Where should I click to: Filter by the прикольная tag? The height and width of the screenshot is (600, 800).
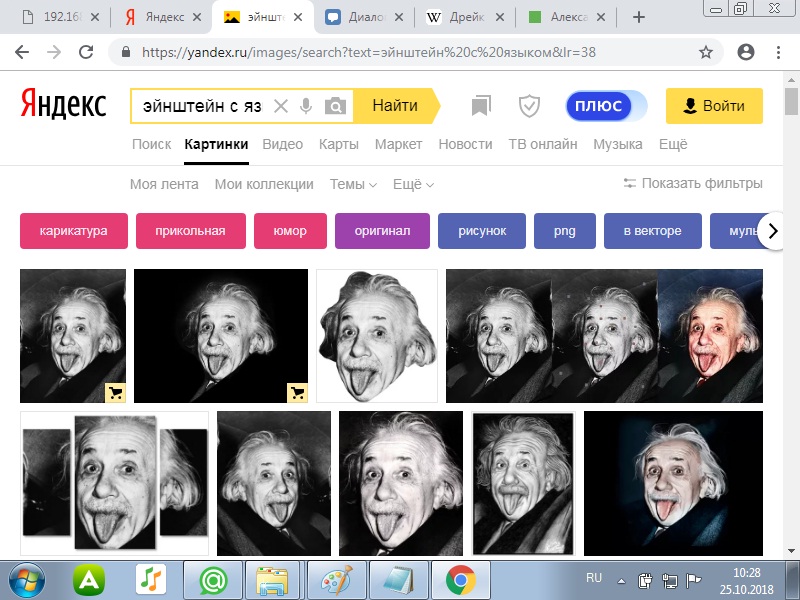(x=191, y=231)
